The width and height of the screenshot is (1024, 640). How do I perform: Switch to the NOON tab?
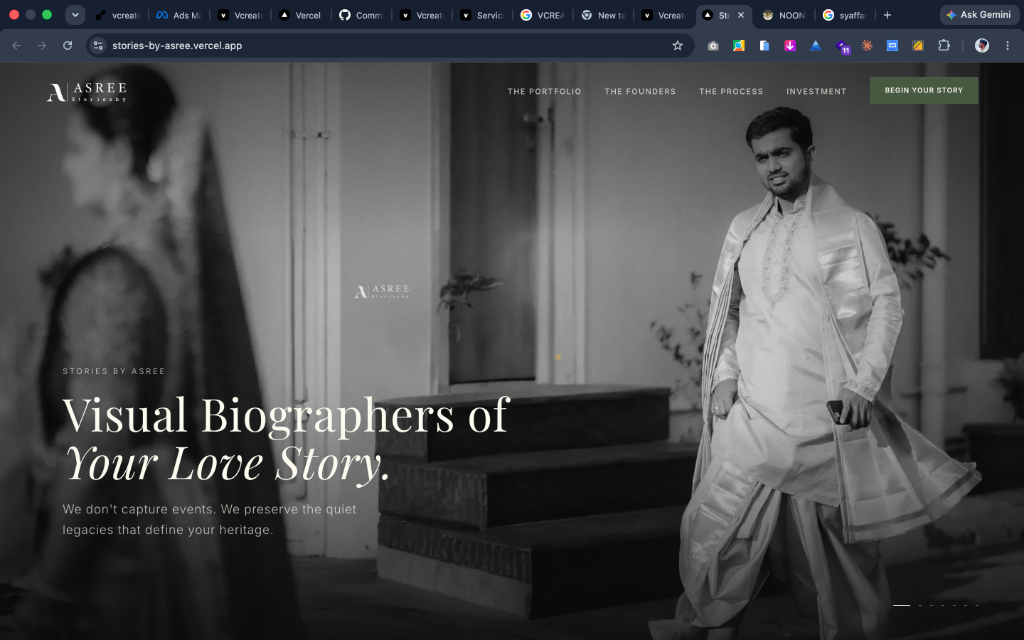click(784, 15)
